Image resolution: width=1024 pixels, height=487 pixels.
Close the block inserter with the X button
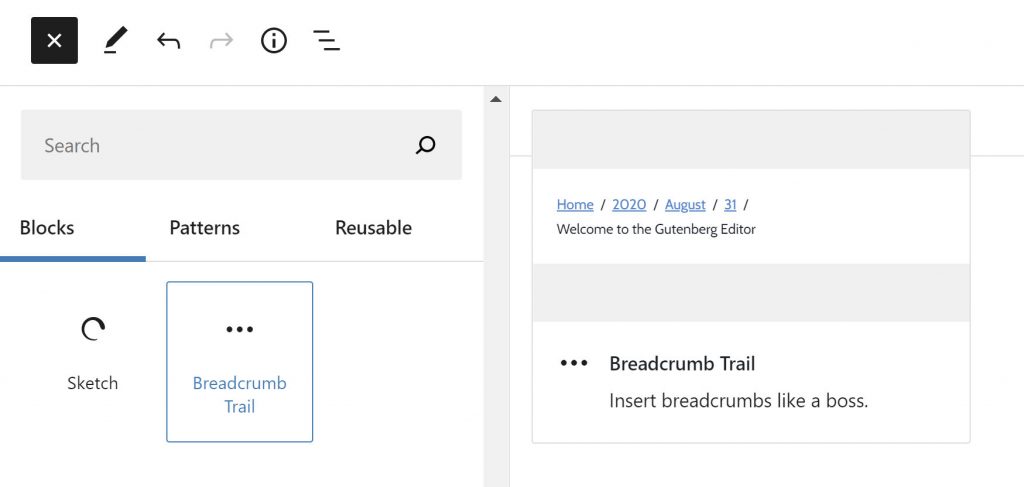[x=54, y=41]
